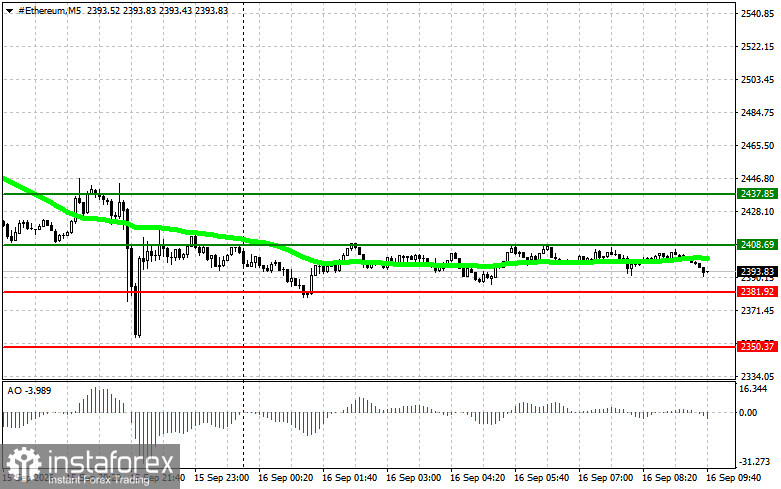Click the -31.273 AO scale minimum
Image resolution: width=781 pixels, height=489 pixels.
755,462
